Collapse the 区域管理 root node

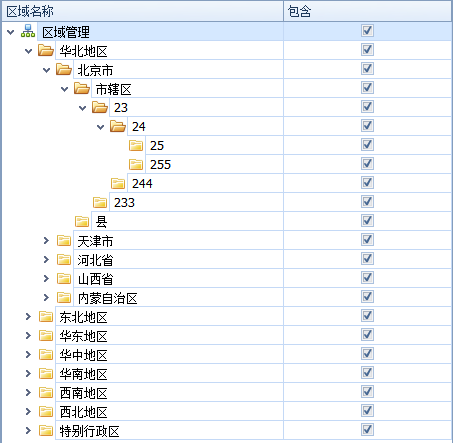[11, 32]
